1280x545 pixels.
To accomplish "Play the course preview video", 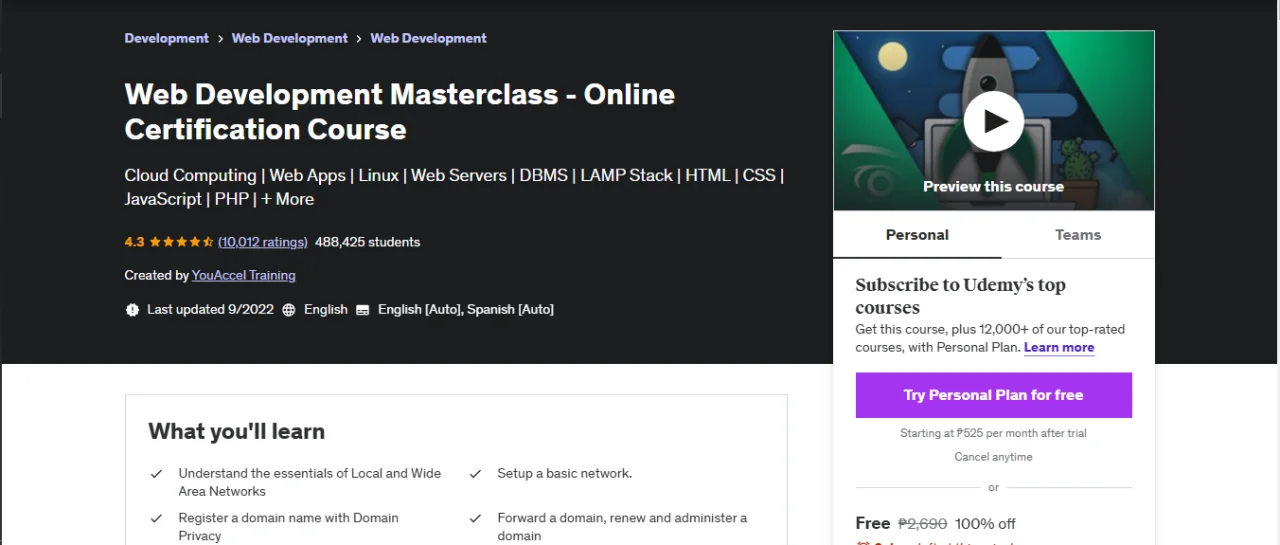I will point(993,121).
